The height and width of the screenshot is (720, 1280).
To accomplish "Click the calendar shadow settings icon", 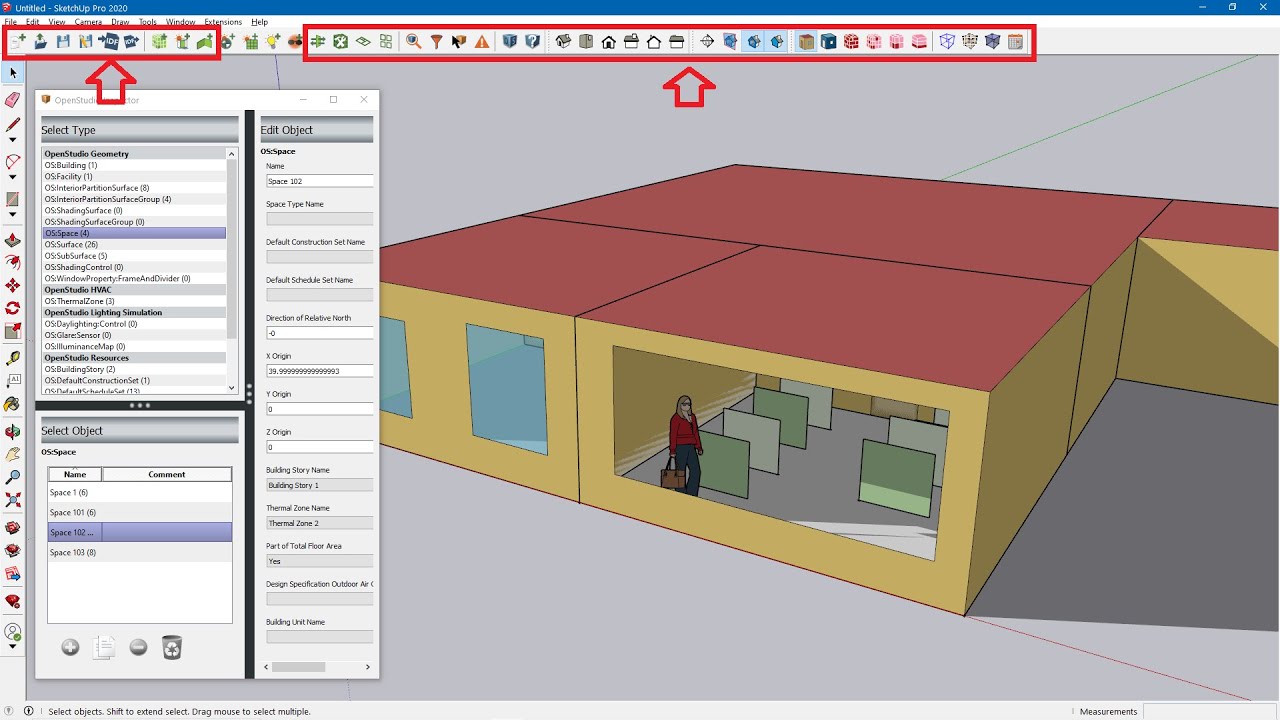I will tap(1015, 41).
